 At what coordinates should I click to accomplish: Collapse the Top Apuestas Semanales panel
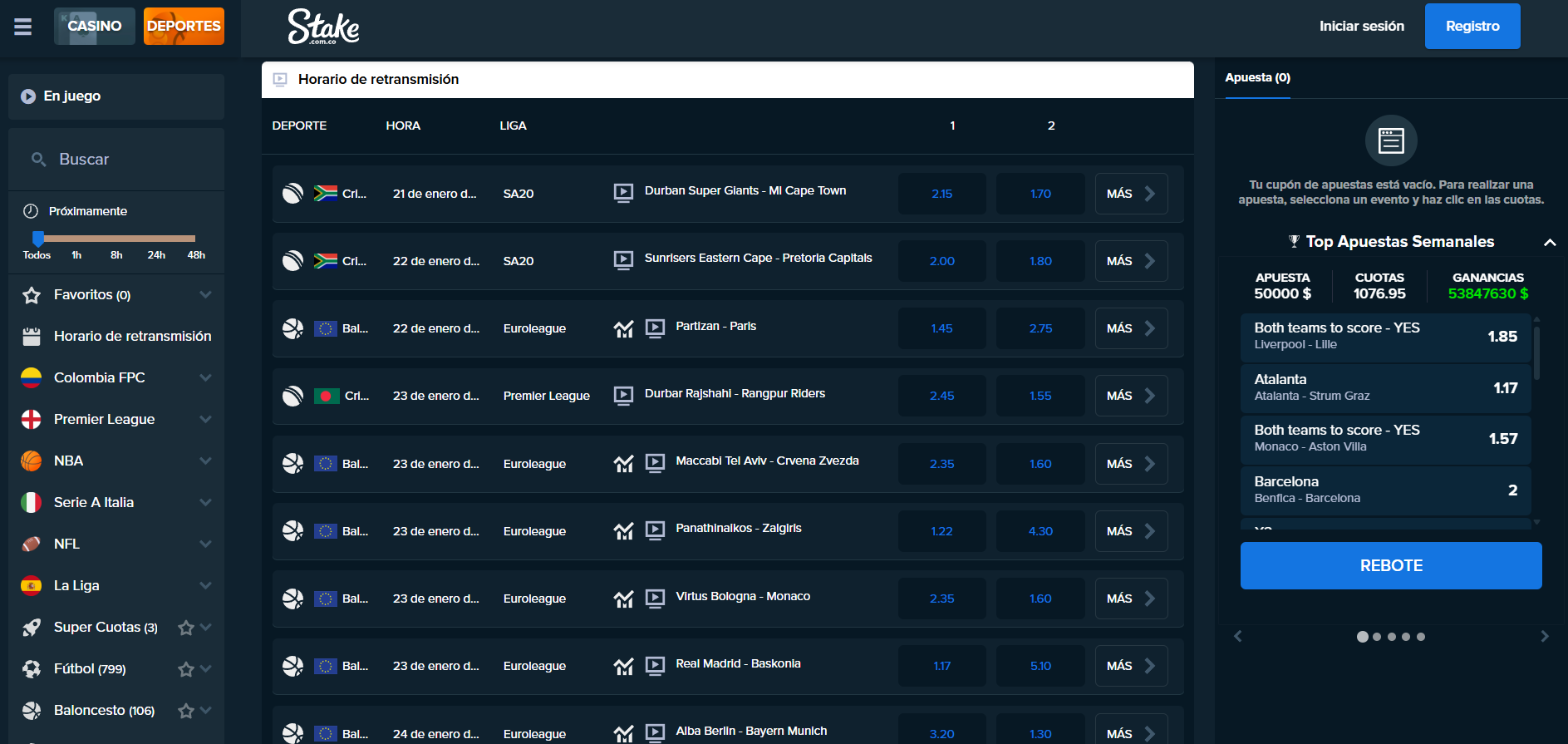click(1550, 243)
